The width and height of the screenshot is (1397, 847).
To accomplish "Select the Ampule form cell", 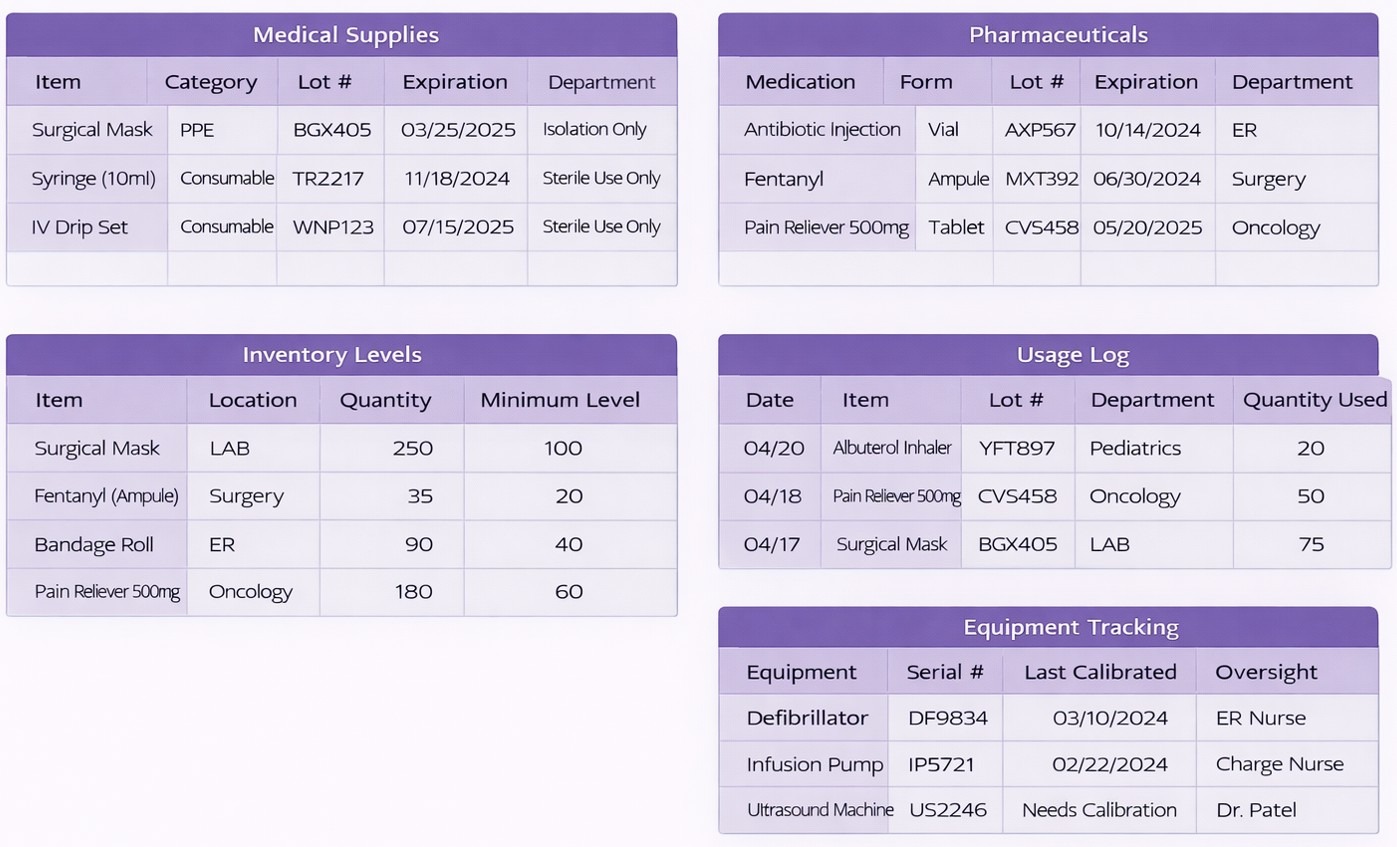I will [x=959, y=179].
